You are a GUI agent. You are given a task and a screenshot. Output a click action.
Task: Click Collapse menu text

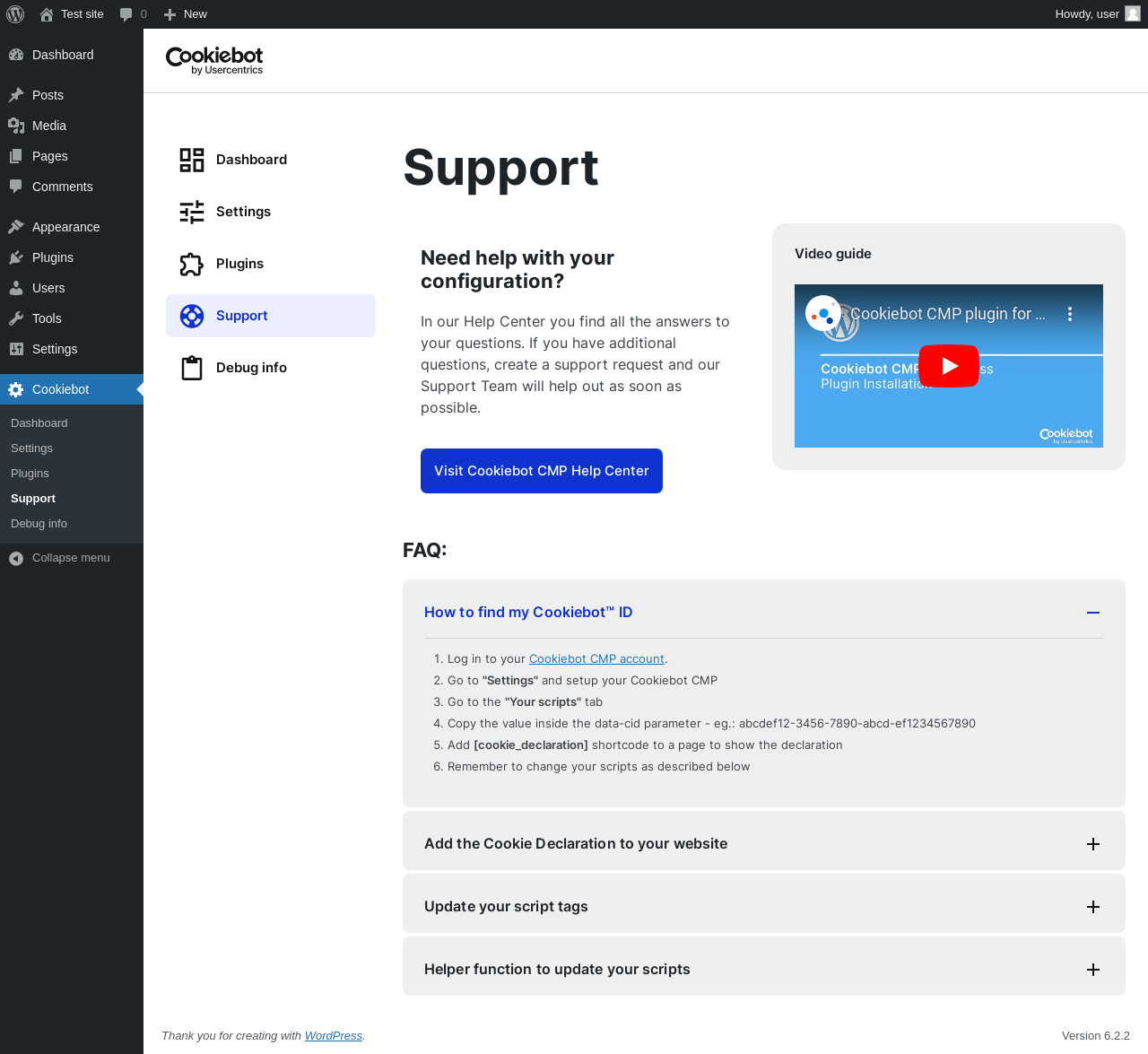pos(71,558)
